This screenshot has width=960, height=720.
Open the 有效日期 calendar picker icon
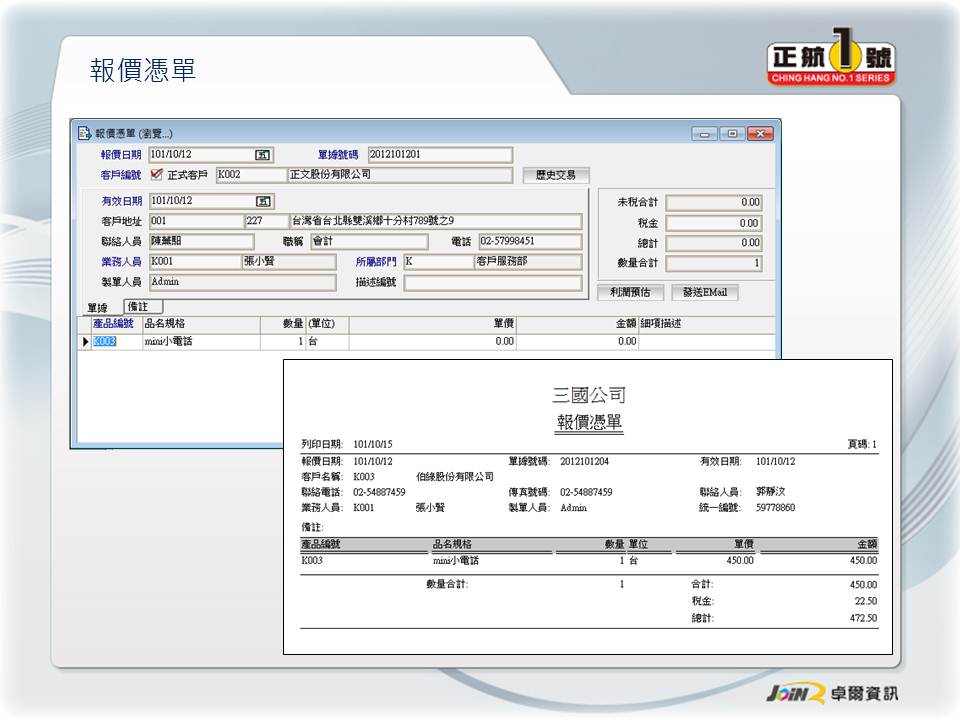coord(263,201)
